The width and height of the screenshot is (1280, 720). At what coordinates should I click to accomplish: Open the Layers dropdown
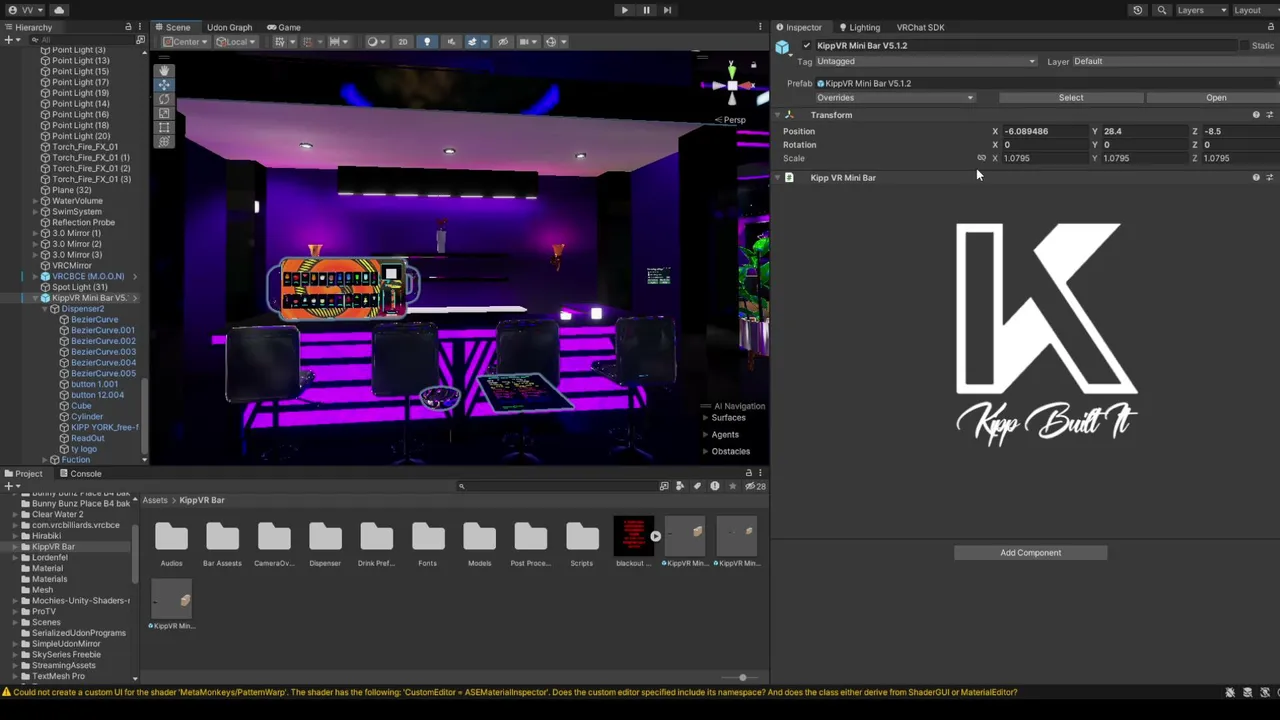1201,10
